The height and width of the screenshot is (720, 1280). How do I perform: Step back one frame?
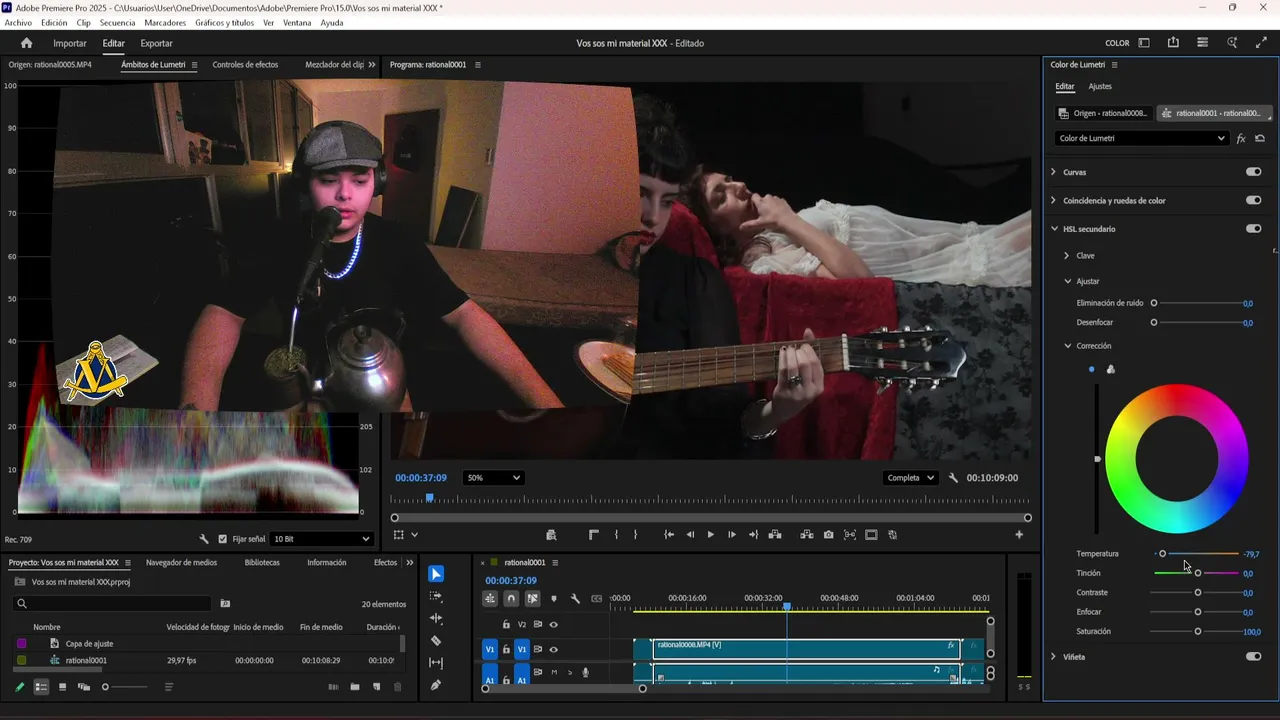coord(690,535)
